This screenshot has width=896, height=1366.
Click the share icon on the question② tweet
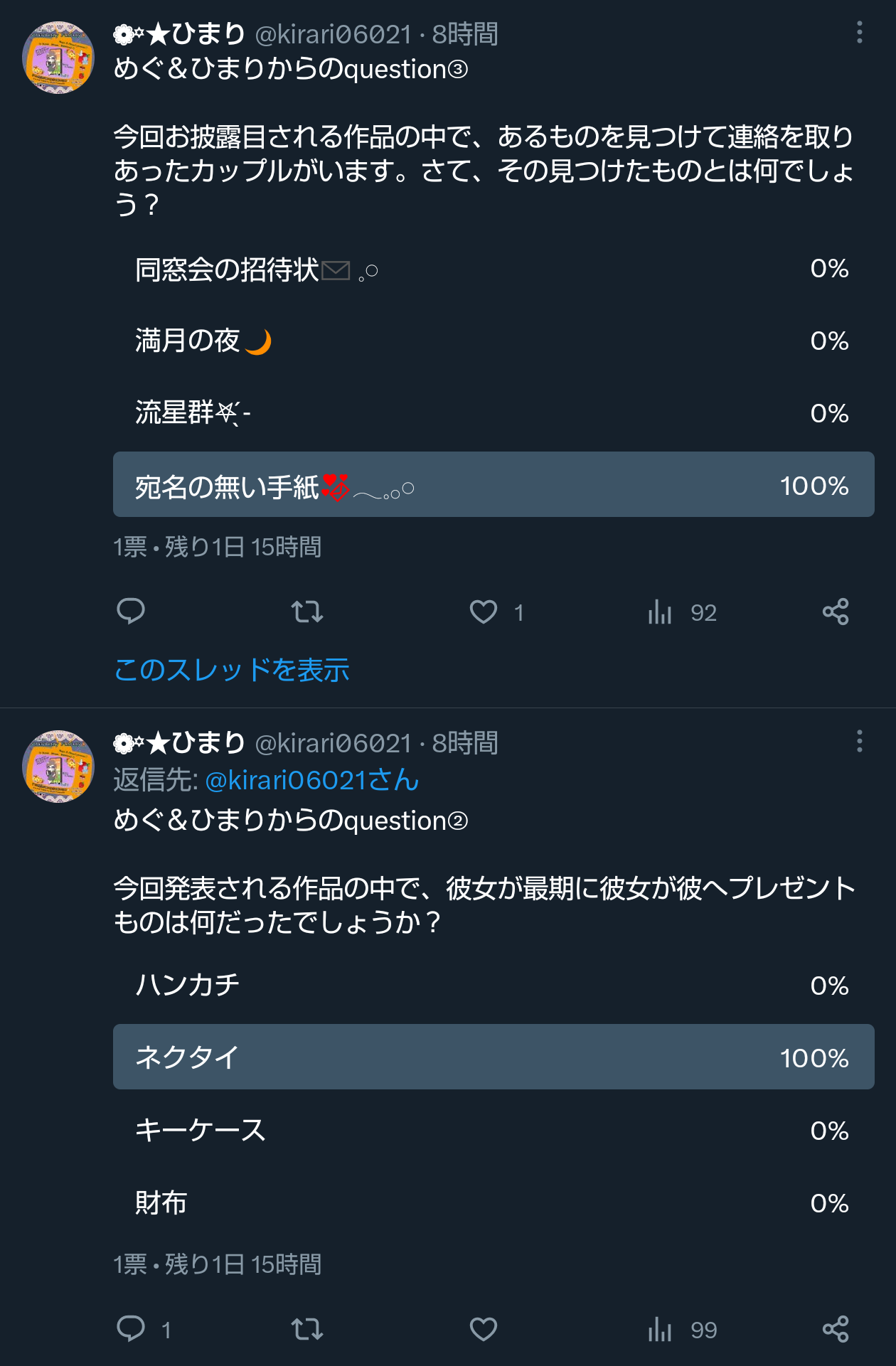[836, 1327]
